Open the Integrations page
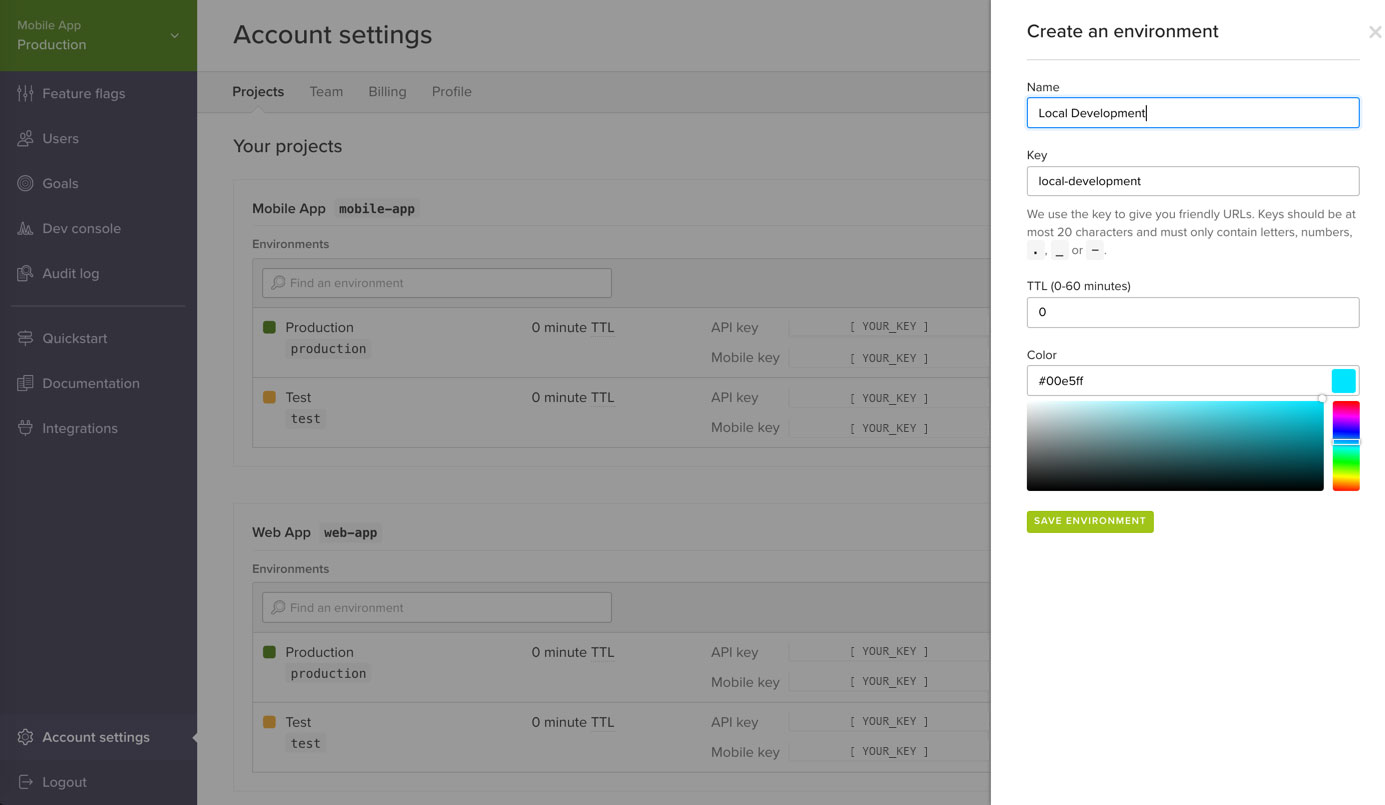This screenshot has height=805, width=1385. tap(78, 428)
